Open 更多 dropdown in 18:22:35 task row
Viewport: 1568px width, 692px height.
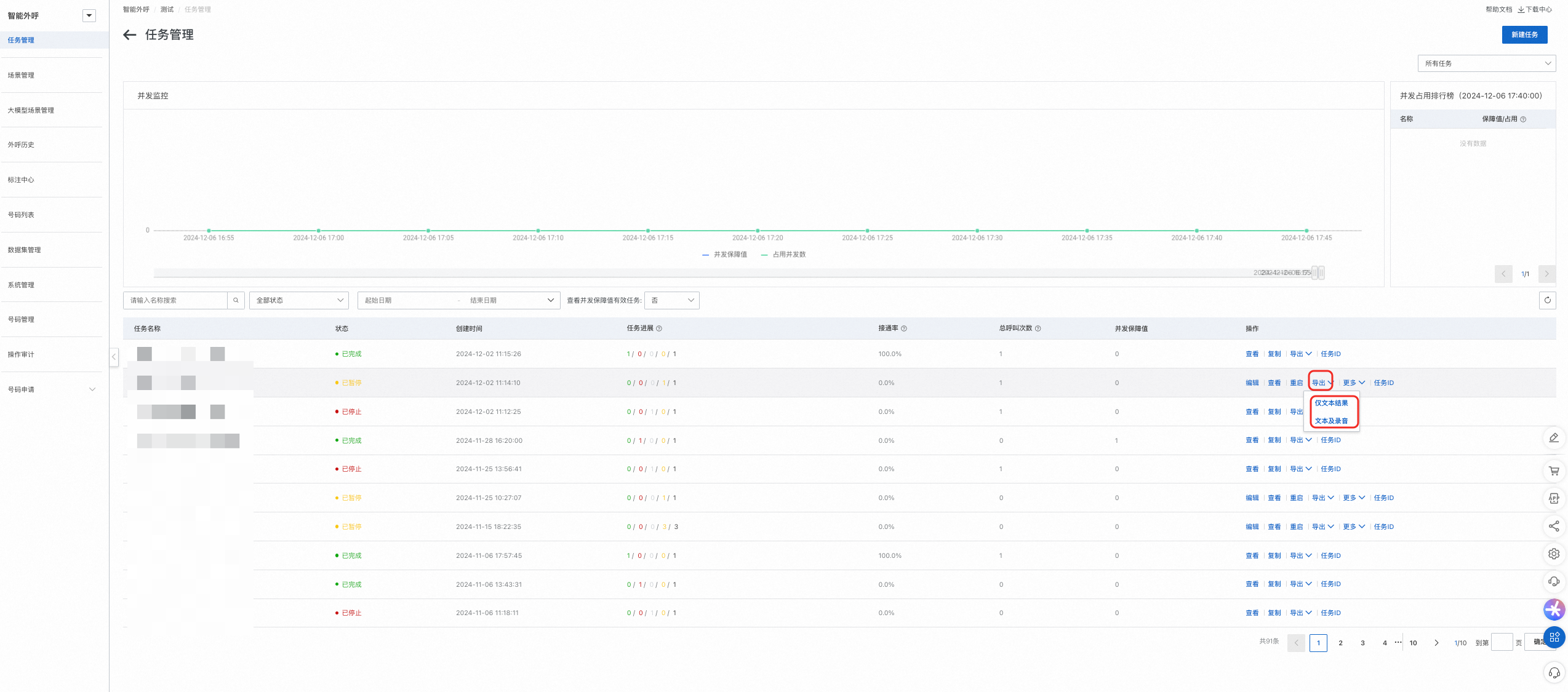pyautogui.click(x=1354, y=527)
